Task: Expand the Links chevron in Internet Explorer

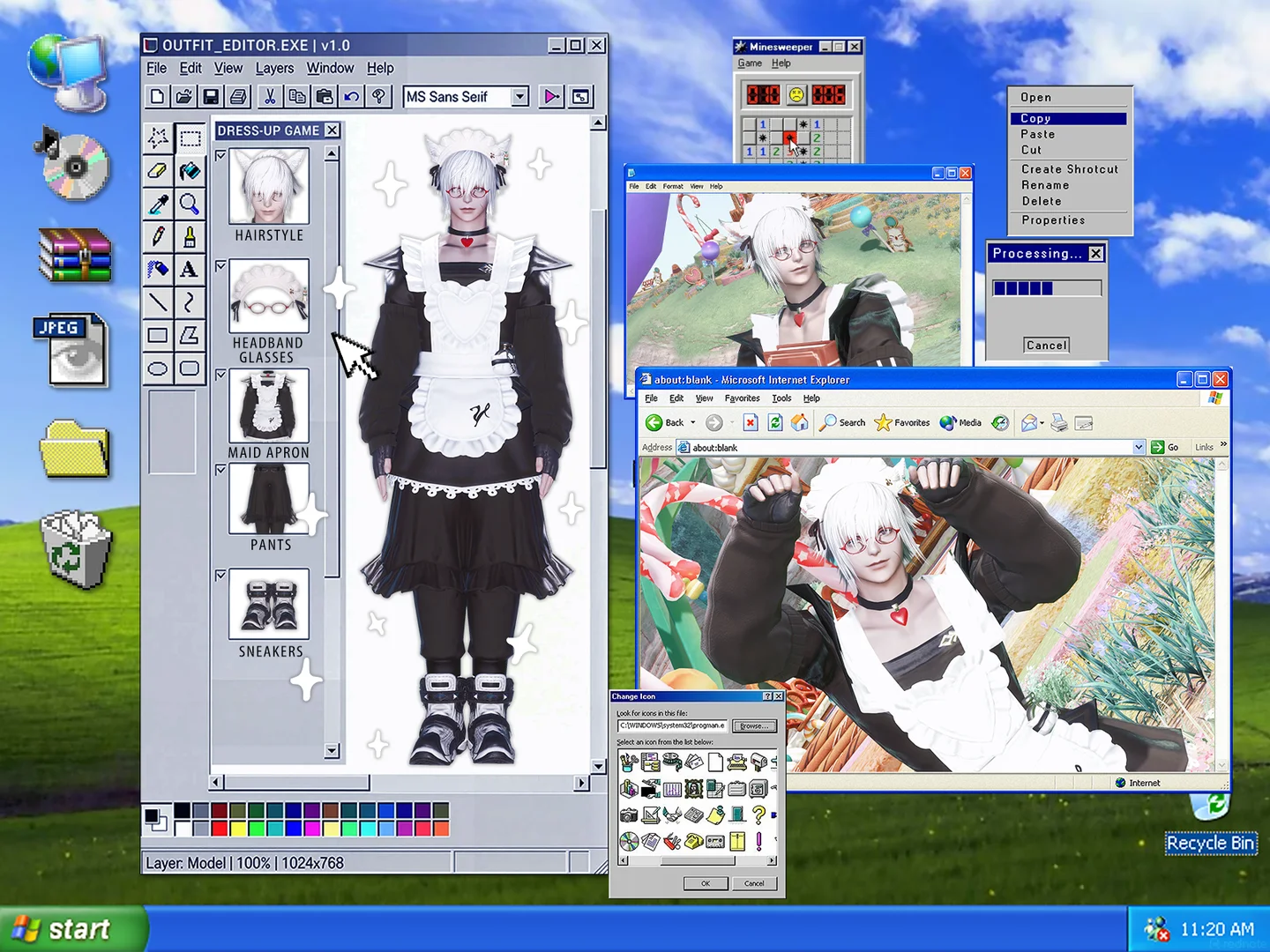Action: [x=1223, y=445]
